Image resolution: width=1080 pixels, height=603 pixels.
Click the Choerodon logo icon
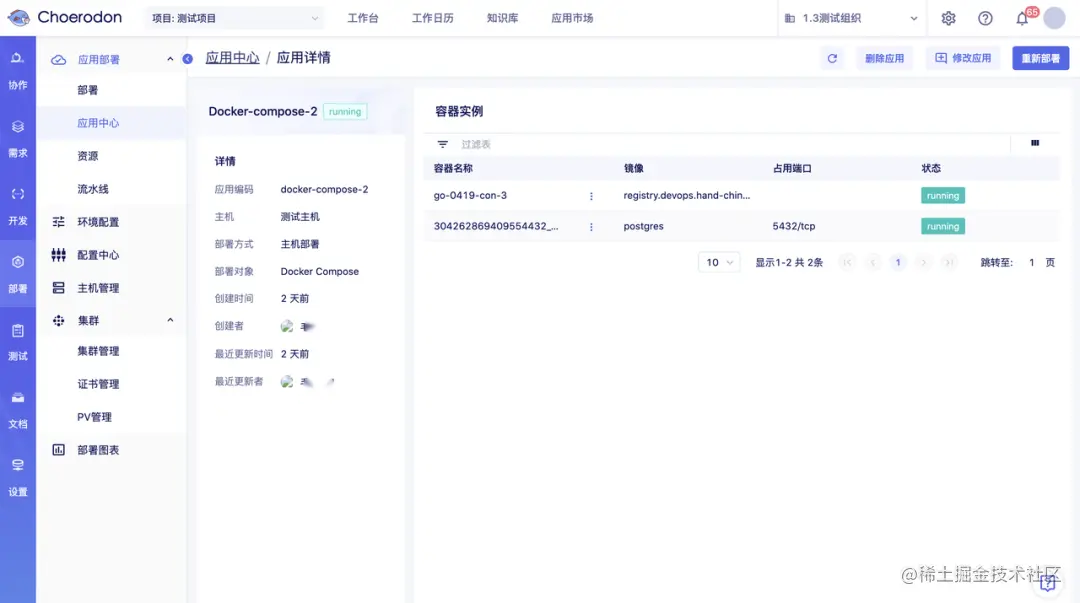[19, 18]
